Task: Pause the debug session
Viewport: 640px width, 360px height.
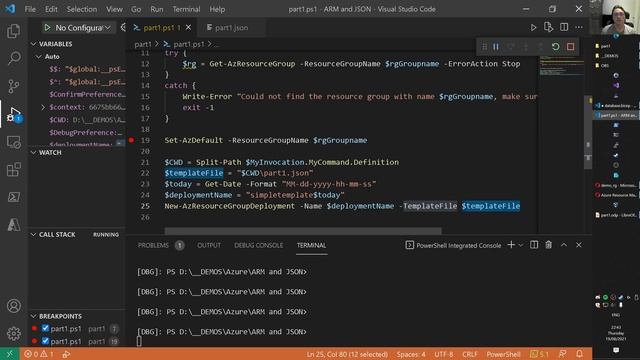Action: (x=496, y=47)
